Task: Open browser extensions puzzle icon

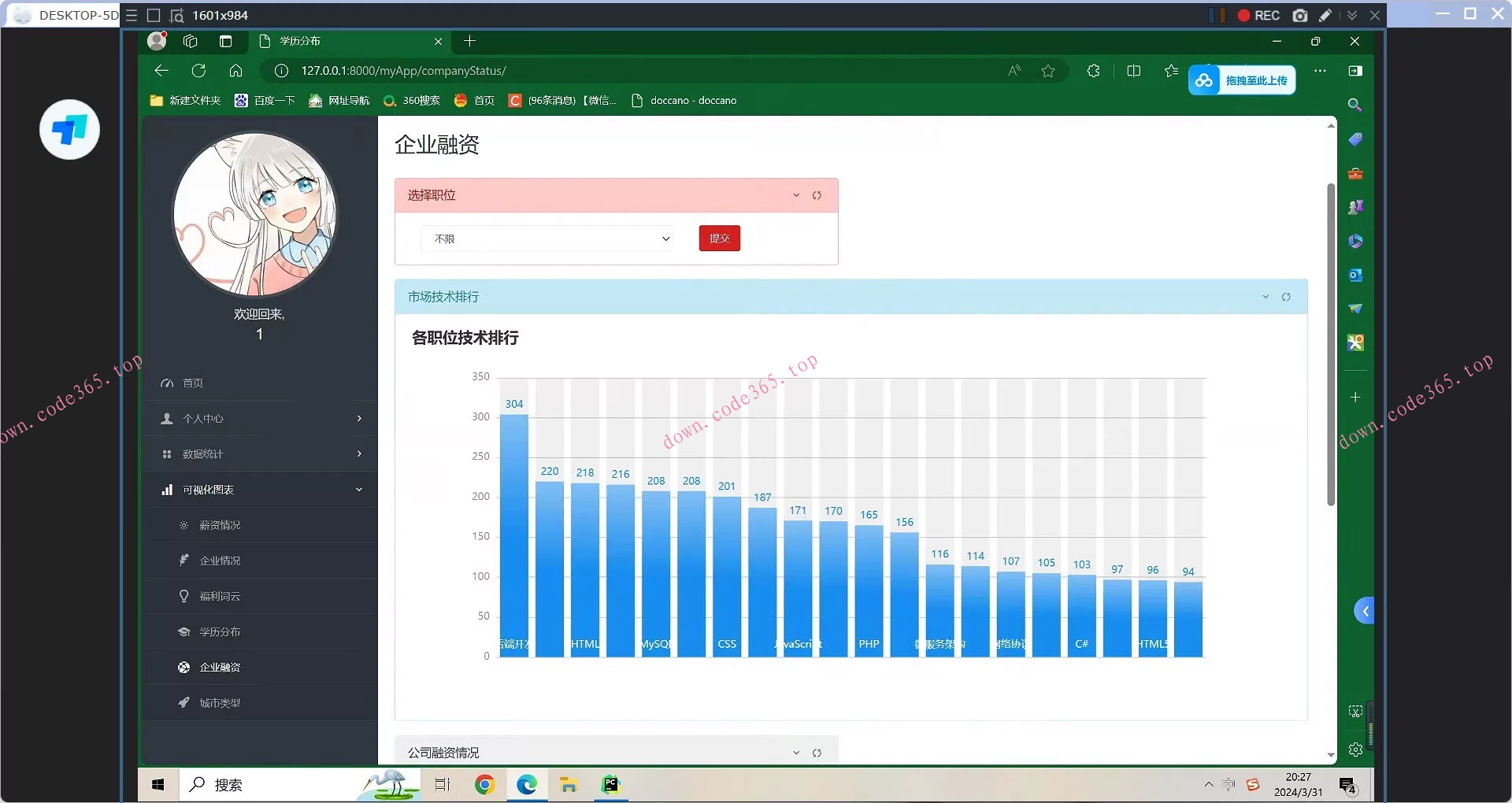Action: [1093, 71]
